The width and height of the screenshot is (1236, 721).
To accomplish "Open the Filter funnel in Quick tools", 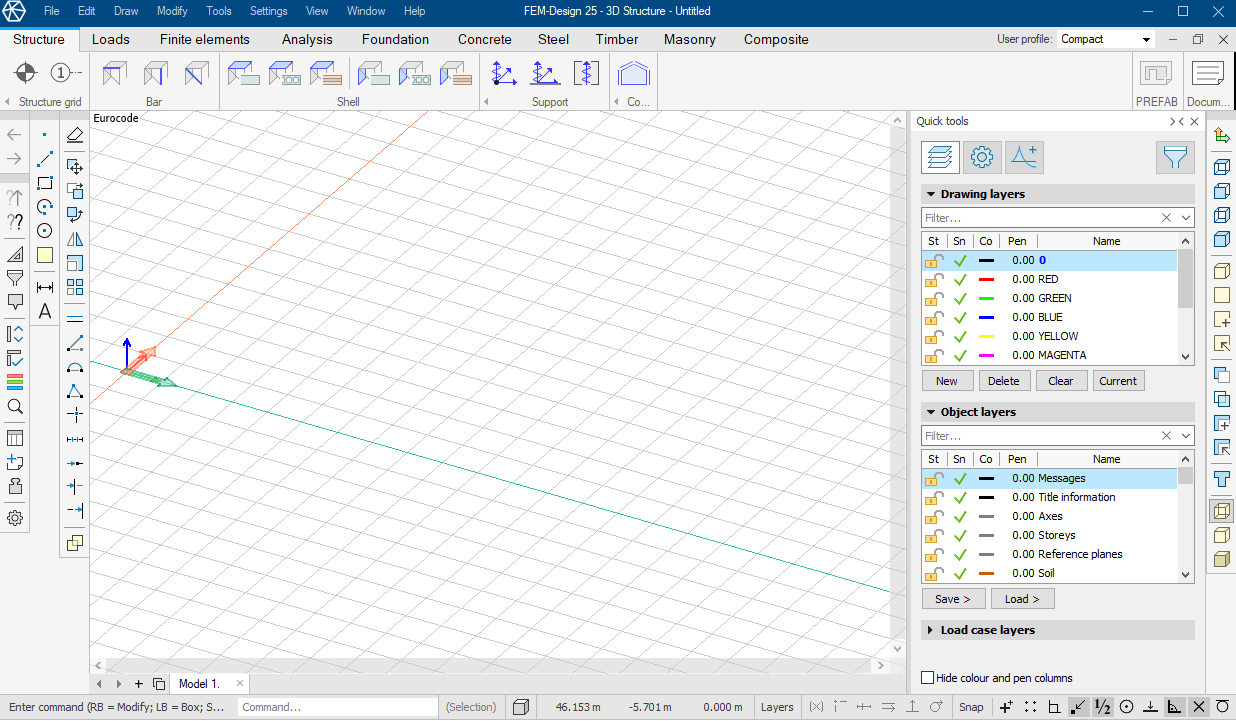I will [x=1175, y=157].
